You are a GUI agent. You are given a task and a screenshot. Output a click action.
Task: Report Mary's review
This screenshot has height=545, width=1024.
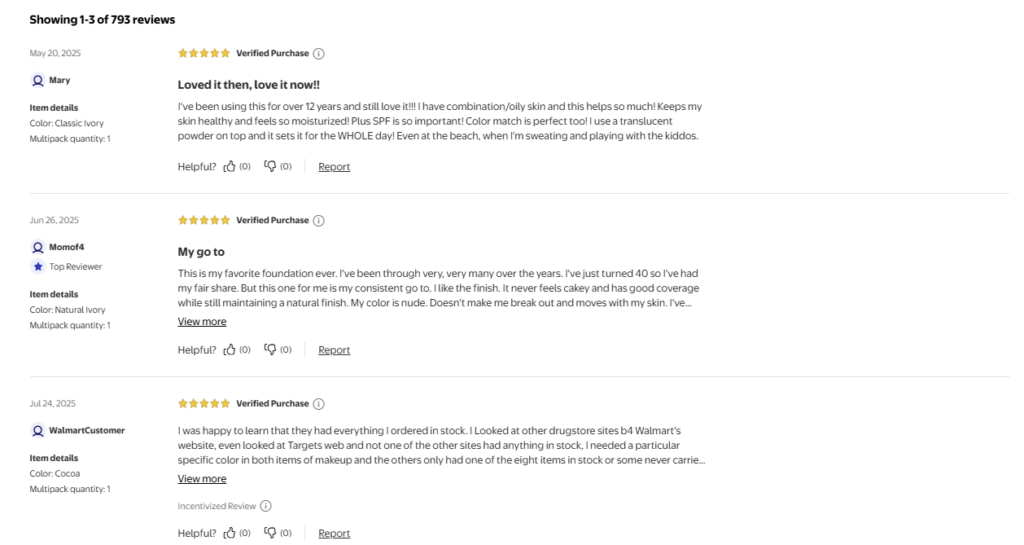[x=334, y=167]
